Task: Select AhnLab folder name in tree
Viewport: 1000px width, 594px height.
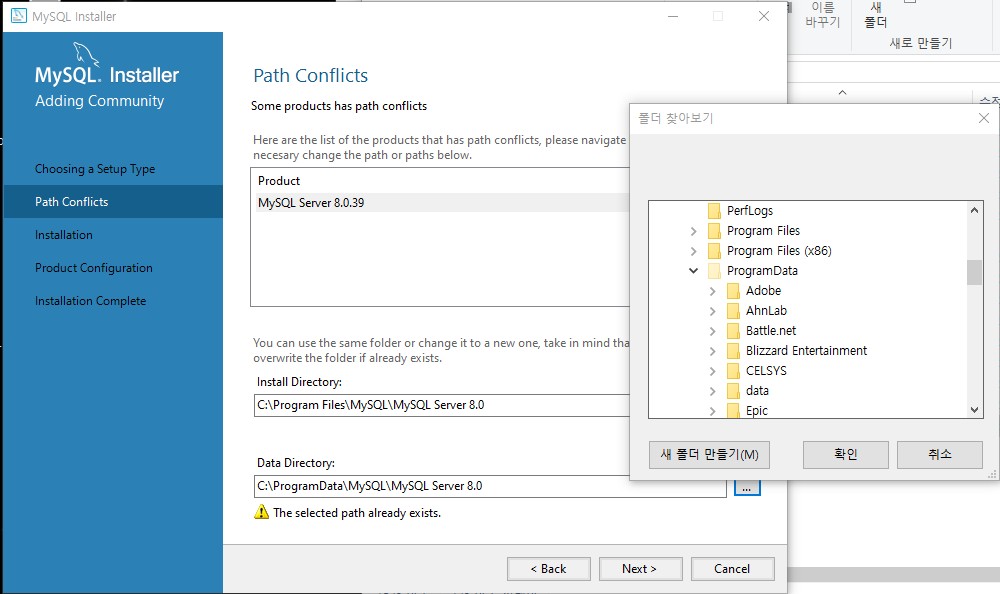Action: tap(767, 311)
